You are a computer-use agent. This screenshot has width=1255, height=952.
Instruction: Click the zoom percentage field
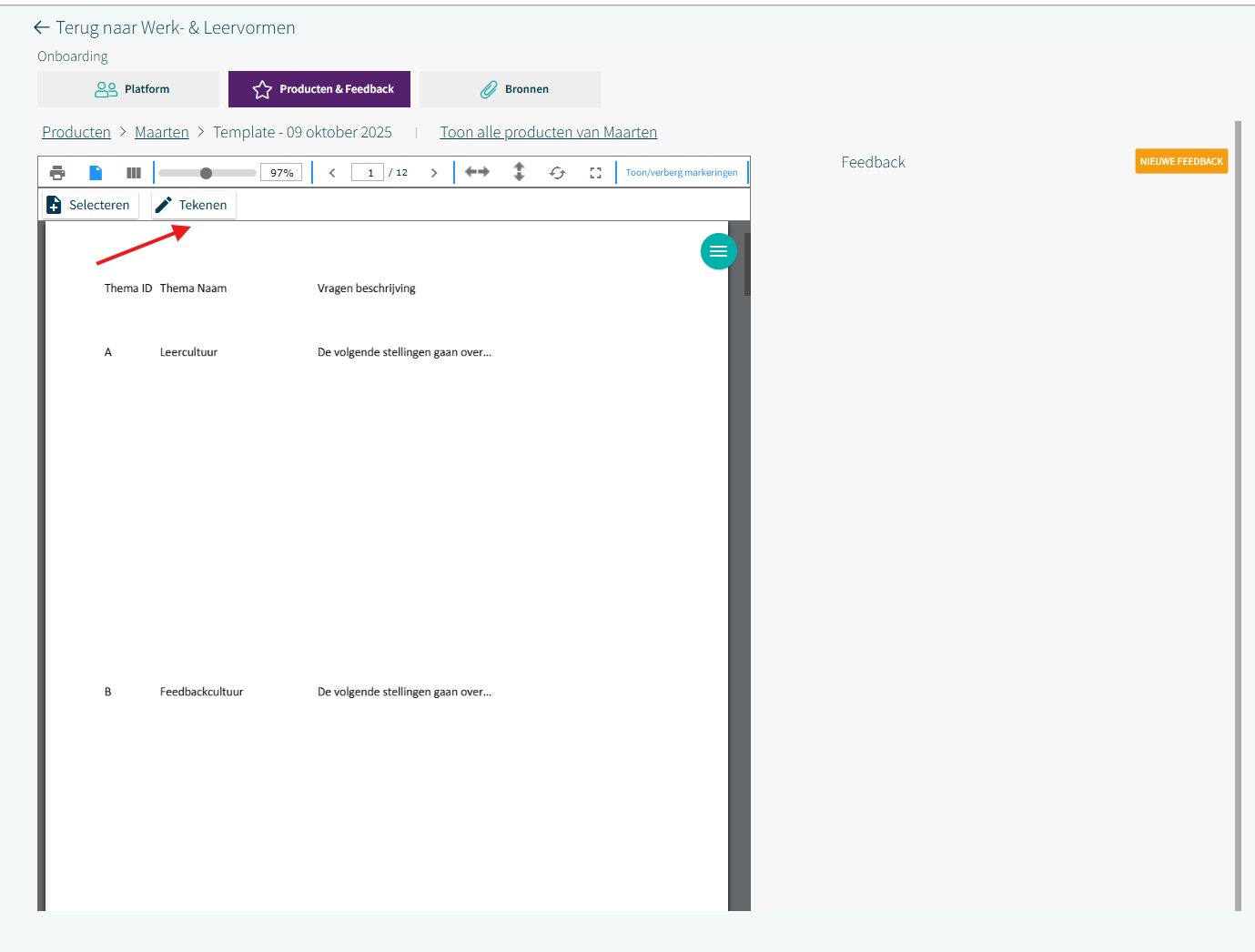click(x=281, y=173)
